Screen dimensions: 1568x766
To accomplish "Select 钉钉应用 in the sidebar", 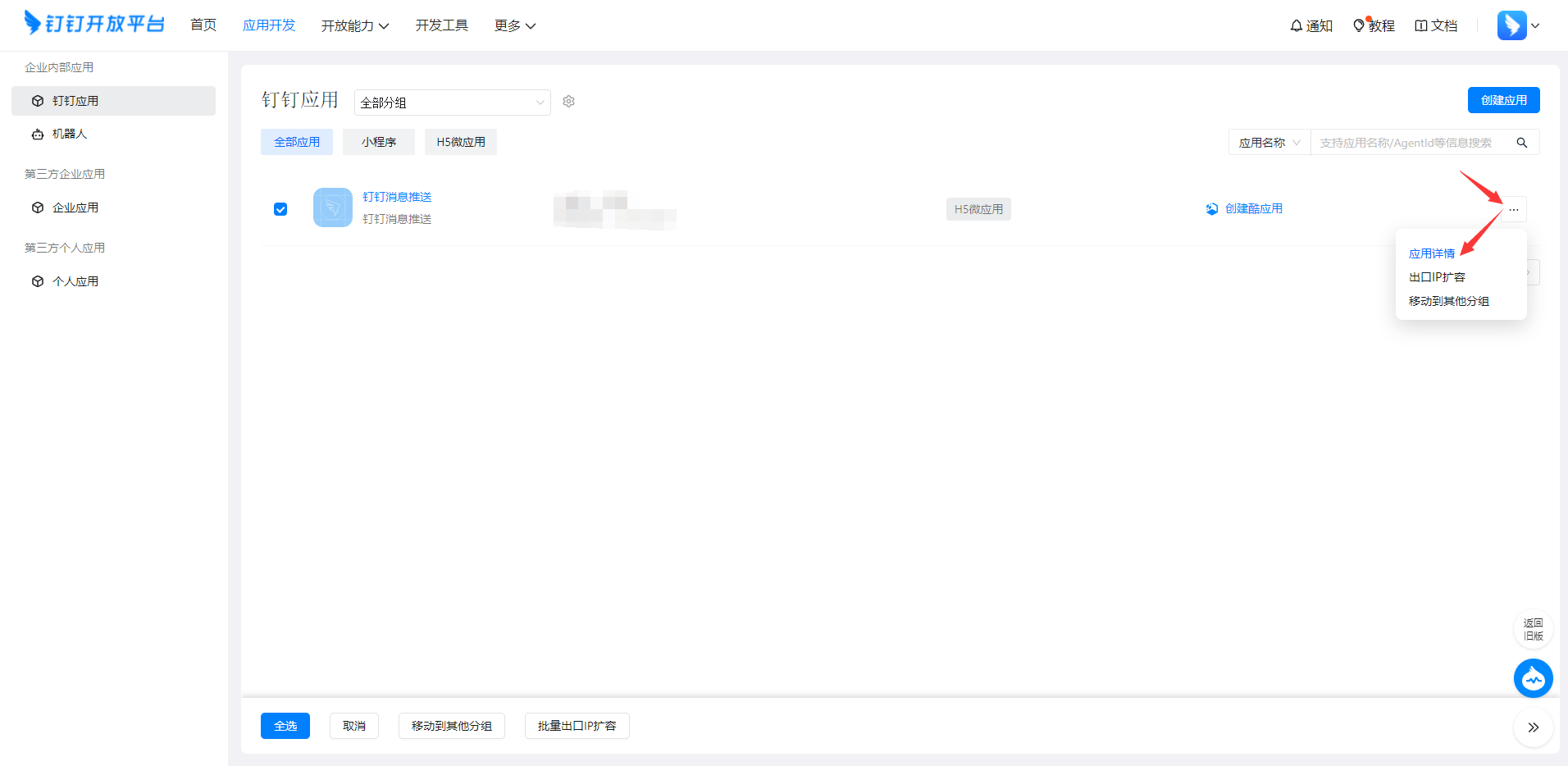I will 113,101.
